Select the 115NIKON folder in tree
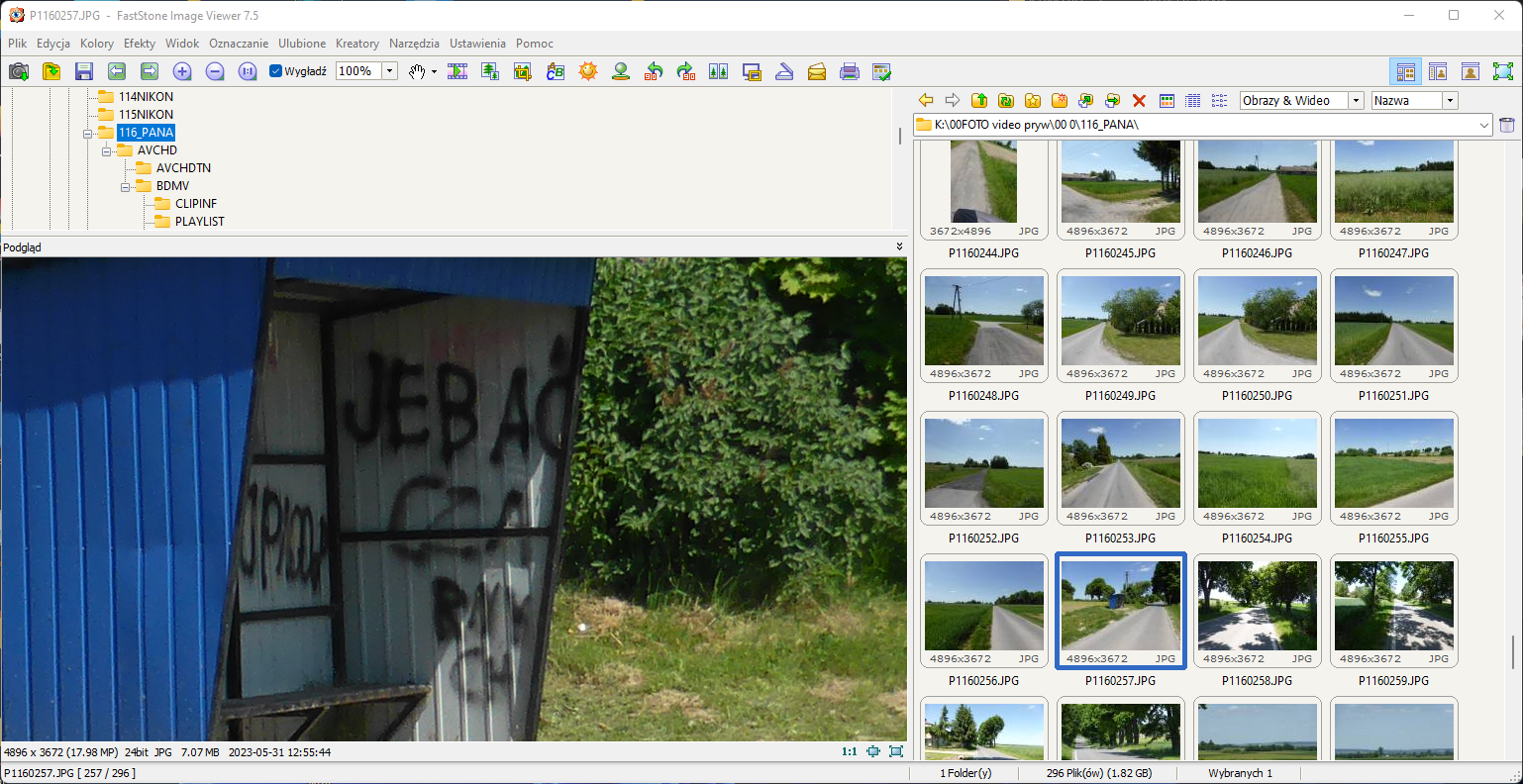 [x=146, y=115]
